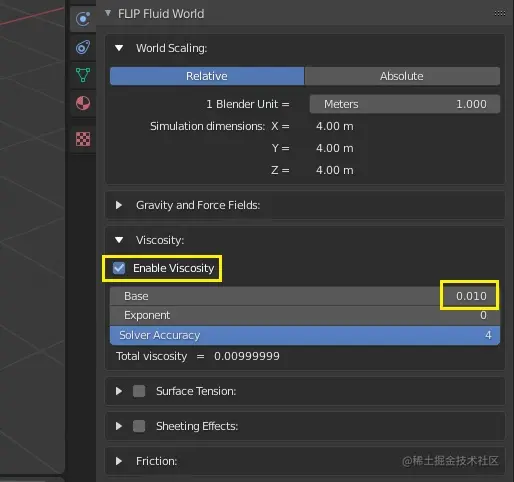This screenshot has height=482, width=514.
Task: Click the 1 Blender Unit = label
Action: [x=248, y=104]
